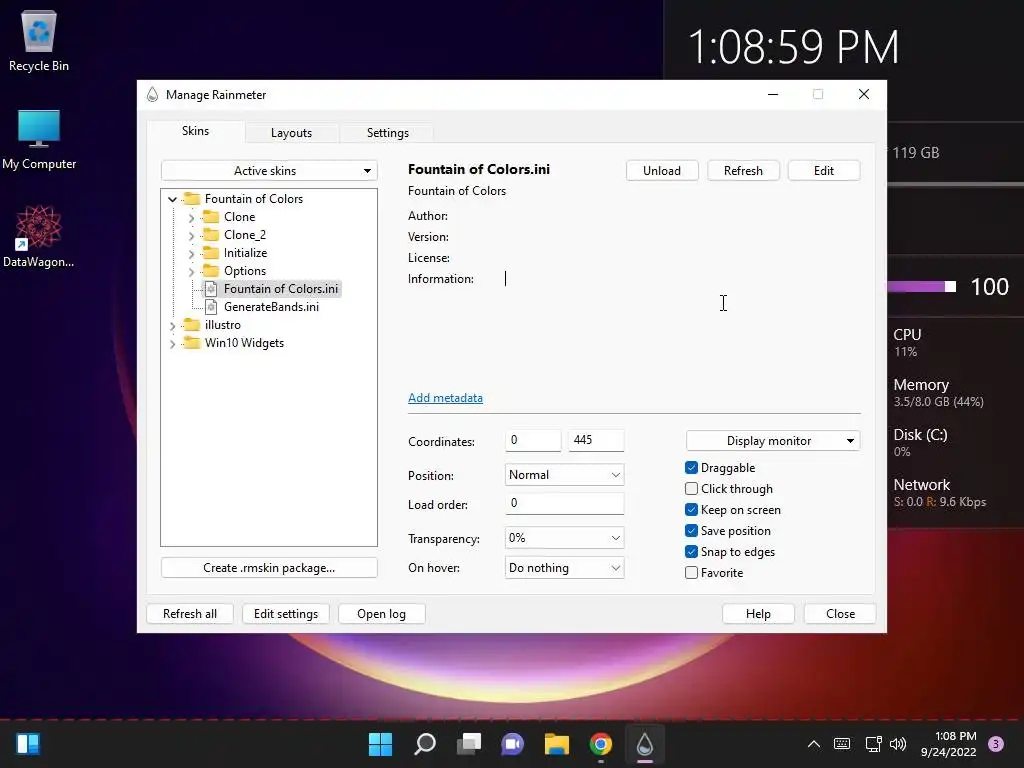Image resolution: width=1024 pixels, height=768 pixels.
Task: Open the Display monitor dropdown
Action: (773, 441)
